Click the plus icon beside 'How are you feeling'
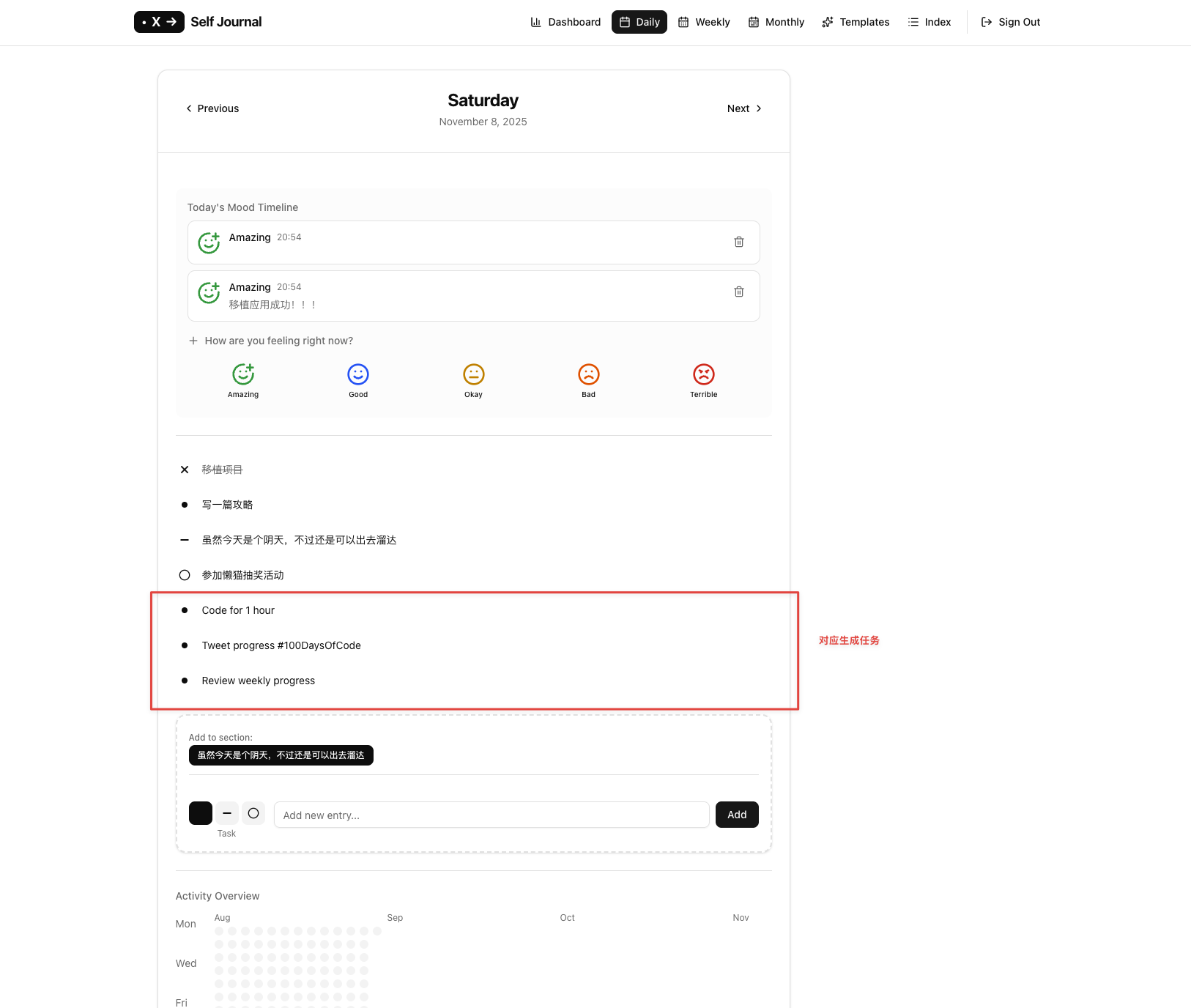Image resolution: width=1191 pixels, height=1008 pixels. tap(193, 341)
